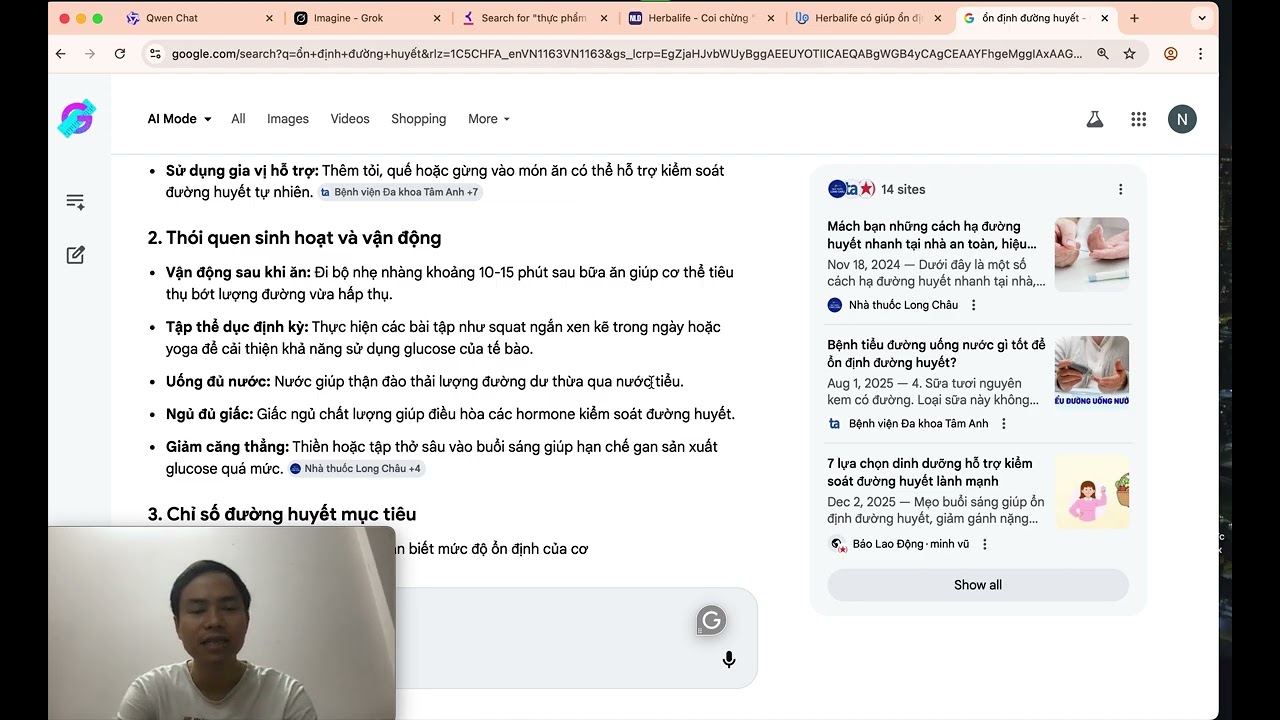Open a new browser tab
The height and width of the screenshot is (720, 1280).
1134,18
